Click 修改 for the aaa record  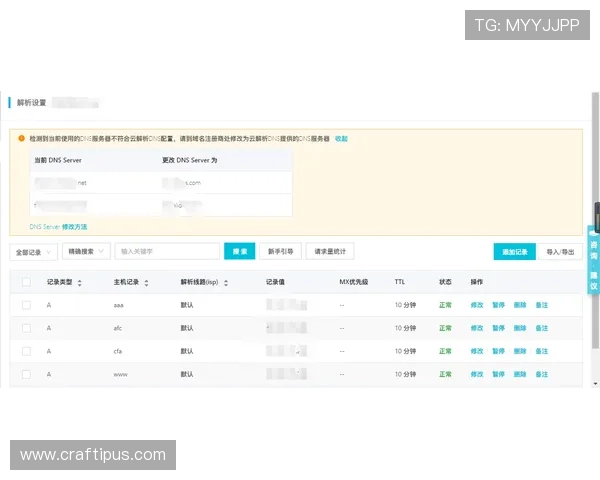pyautogui.click(x=477, y=304)
